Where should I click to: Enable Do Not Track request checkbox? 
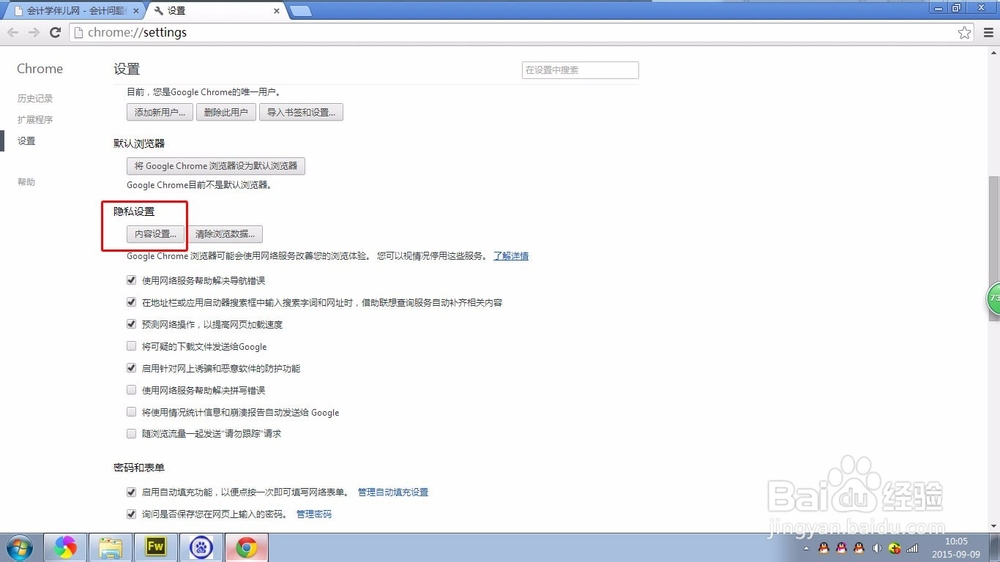click(131, 434)
